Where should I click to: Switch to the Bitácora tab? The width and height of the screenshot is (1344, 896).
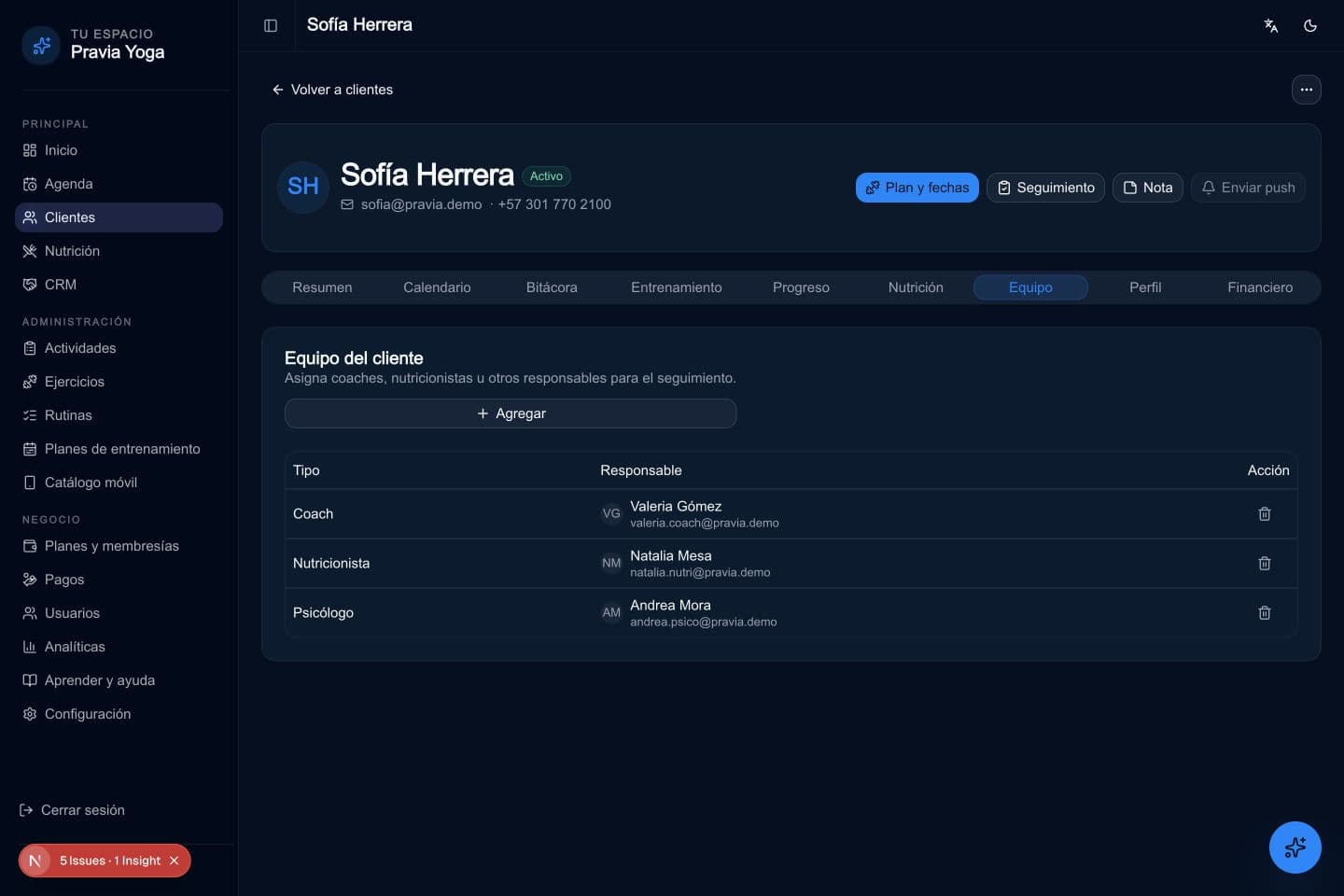tap(552, 287)
